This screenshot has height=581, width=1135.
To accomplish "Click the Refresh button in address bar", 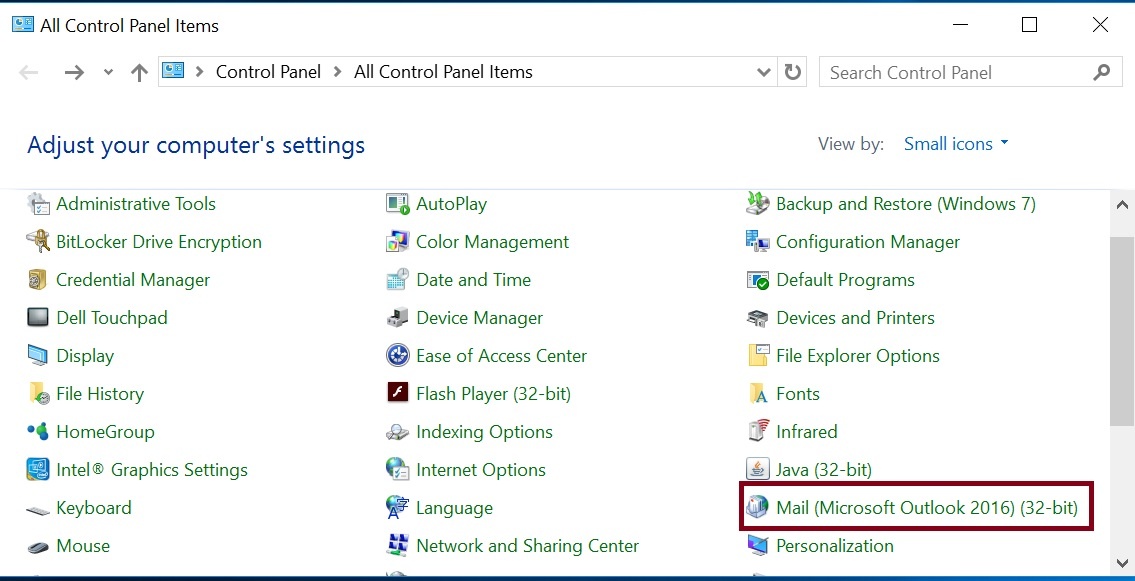I will tap(793, 72).
